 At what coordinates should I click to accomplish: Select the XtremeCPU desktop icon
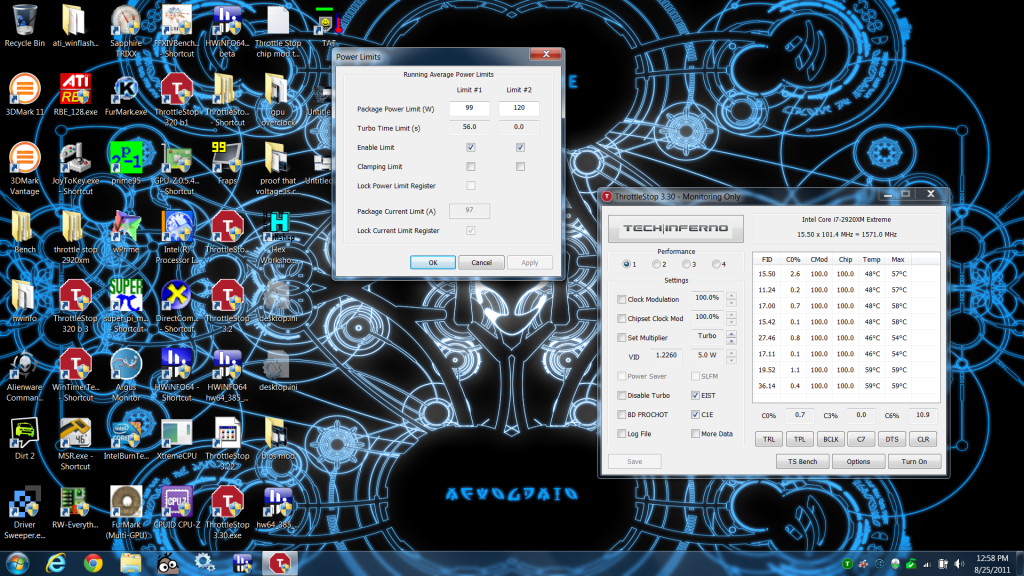[176, 438]
